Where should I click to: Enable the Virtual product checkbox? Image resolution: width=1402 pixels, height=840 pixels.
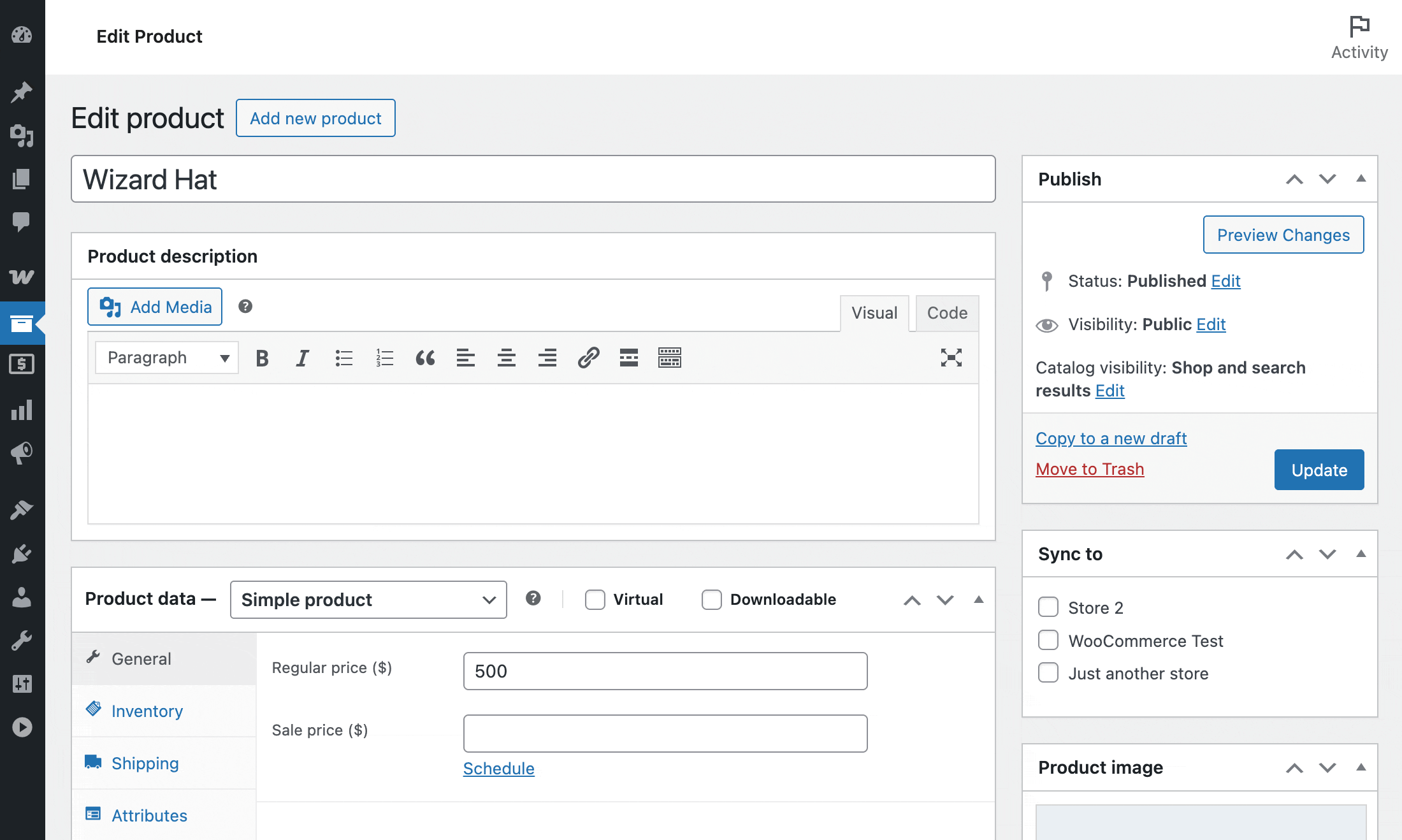(x=595, y=600)
